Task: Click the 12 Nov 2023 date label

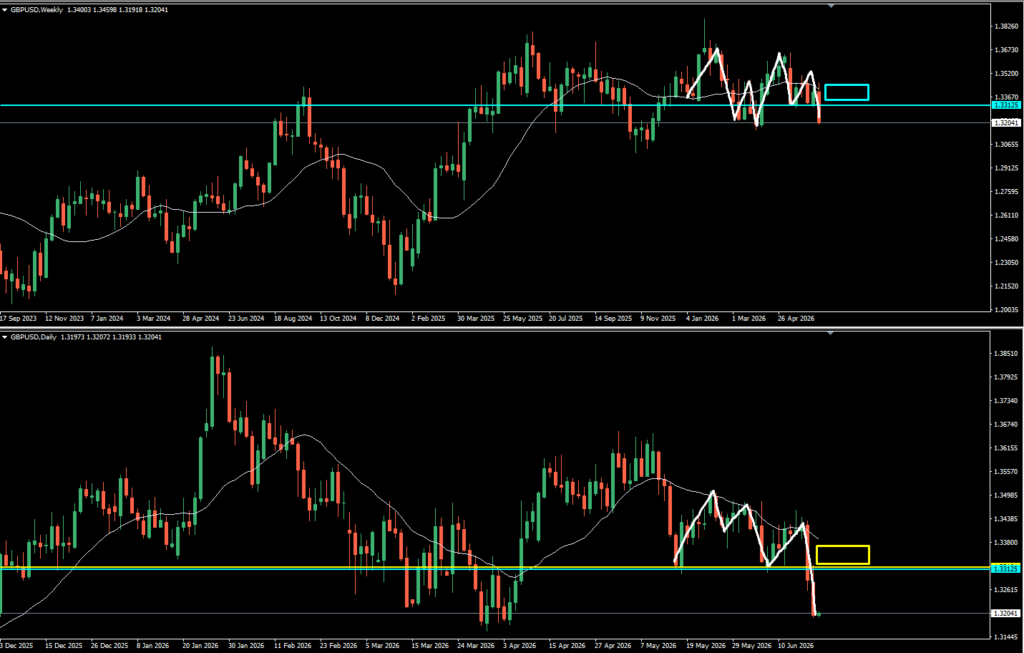Action: tap(65, 319)
